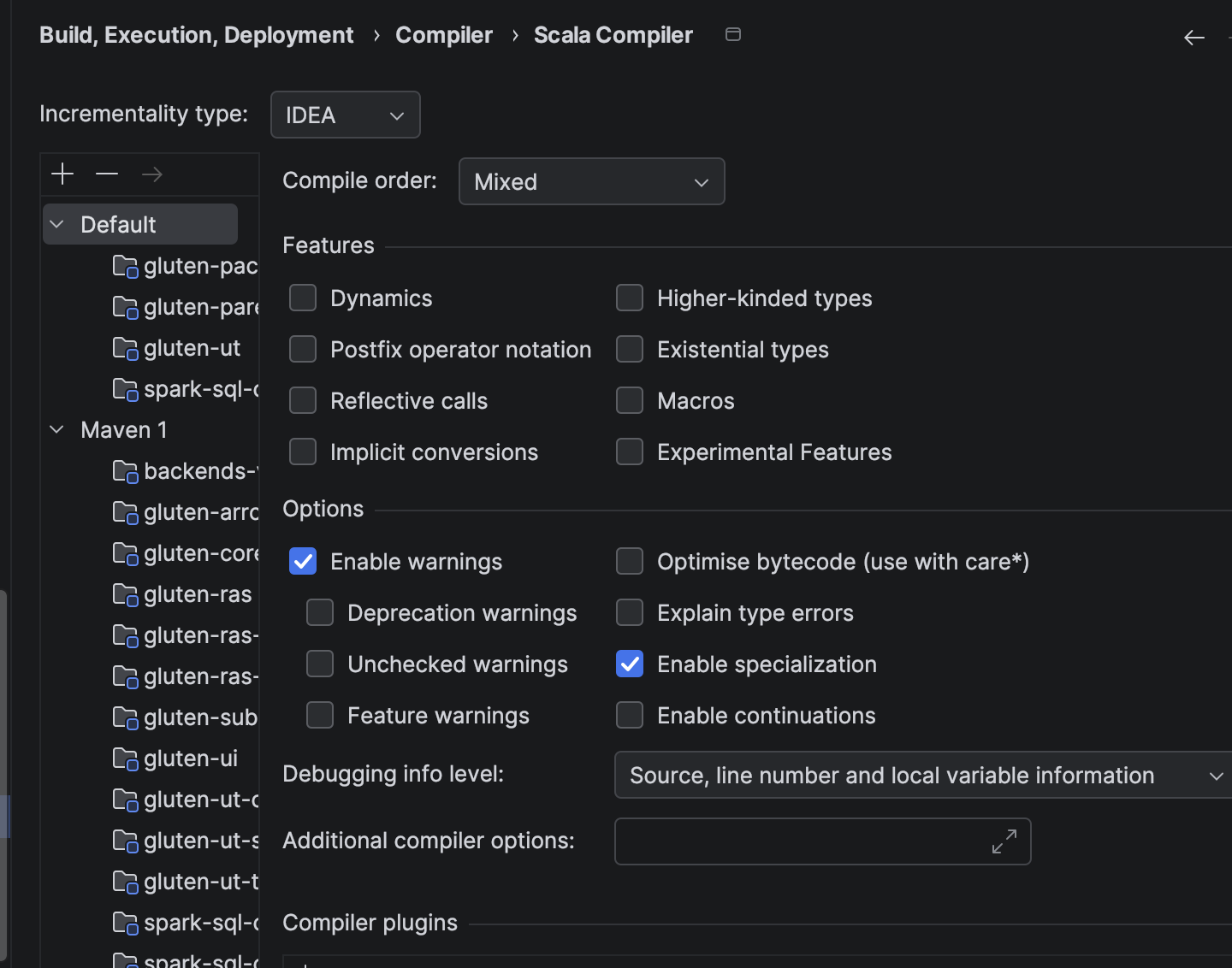Click the move-to-profile arrow icon
The image size is (1232, 968).
(152, 174)
